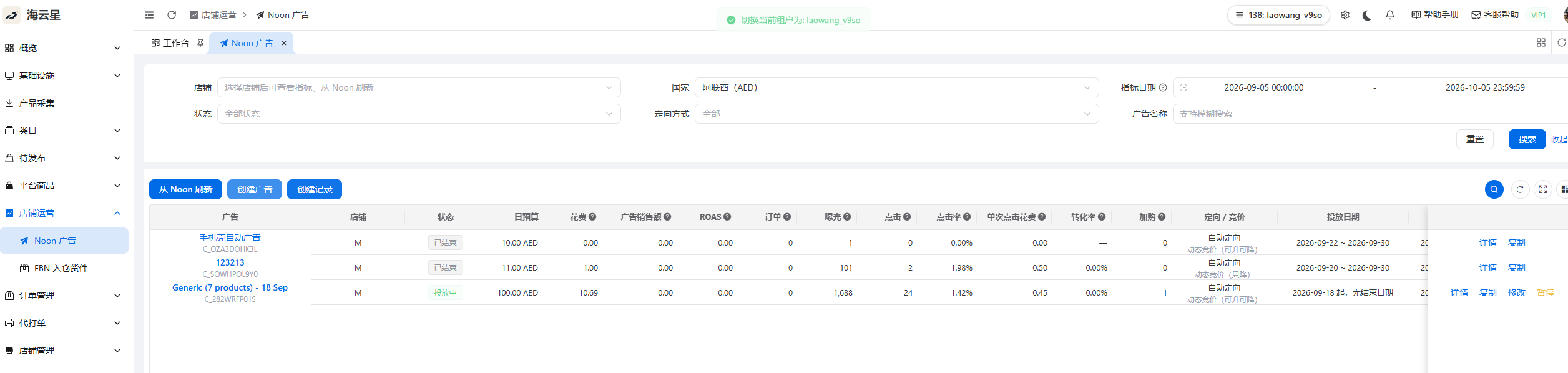Toggle dark mode moon icon

pyautogui.click(x=1367, y=15)
